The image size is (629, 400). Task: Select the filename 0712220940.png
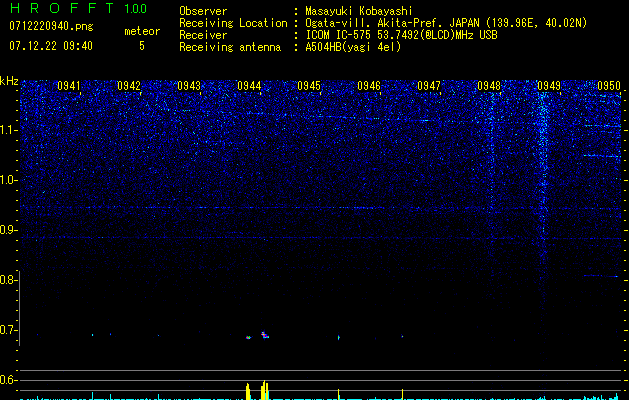(x=51, y=26)
